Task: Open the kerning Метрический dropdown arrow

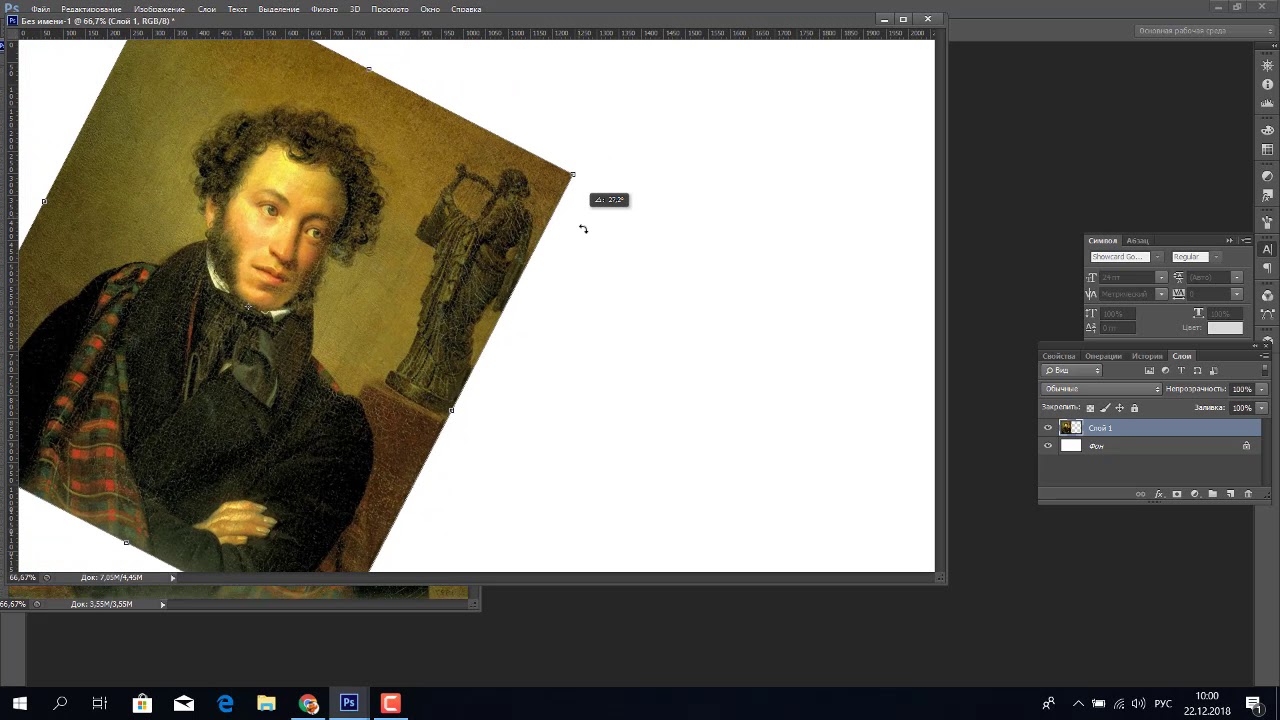Action: coord(1161,294)
